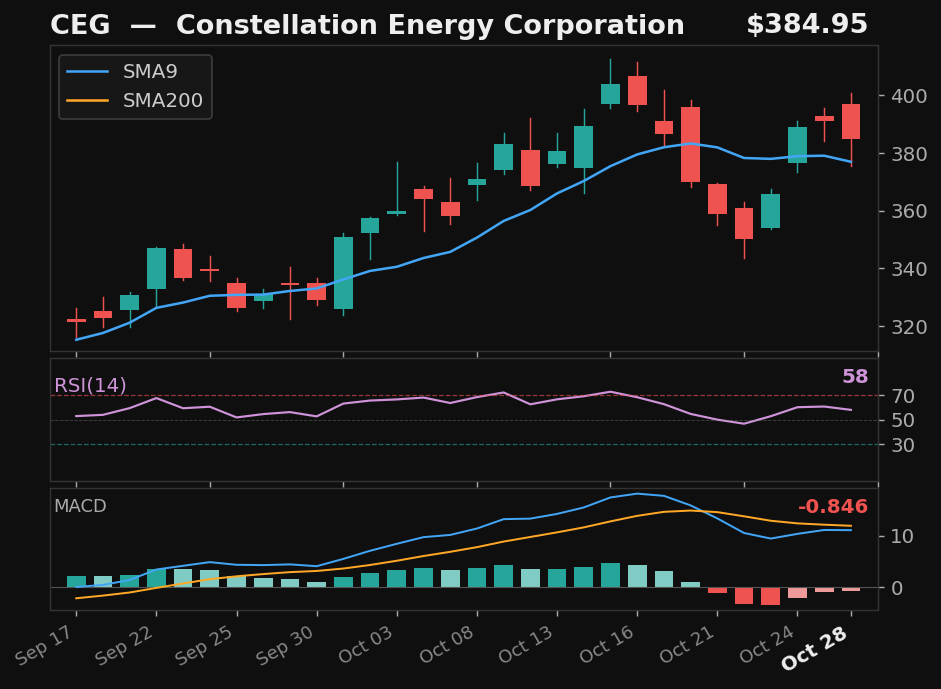Click the RSI value 58
941x689 pixels.
click(855, 376)
